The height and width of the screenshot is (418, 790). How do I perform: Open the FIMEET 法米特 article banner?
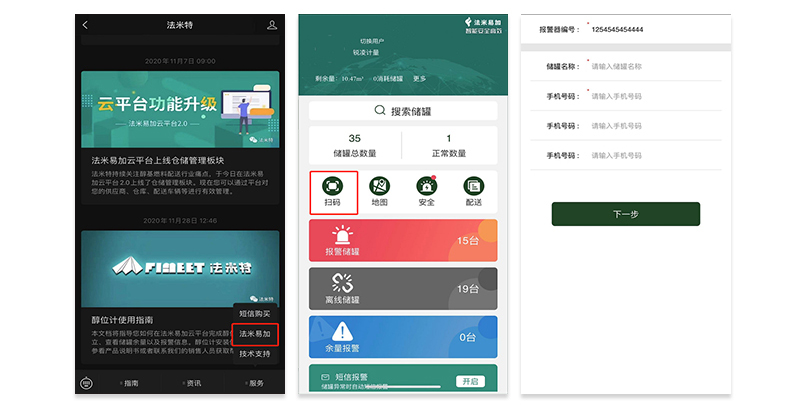coord(180,269)
